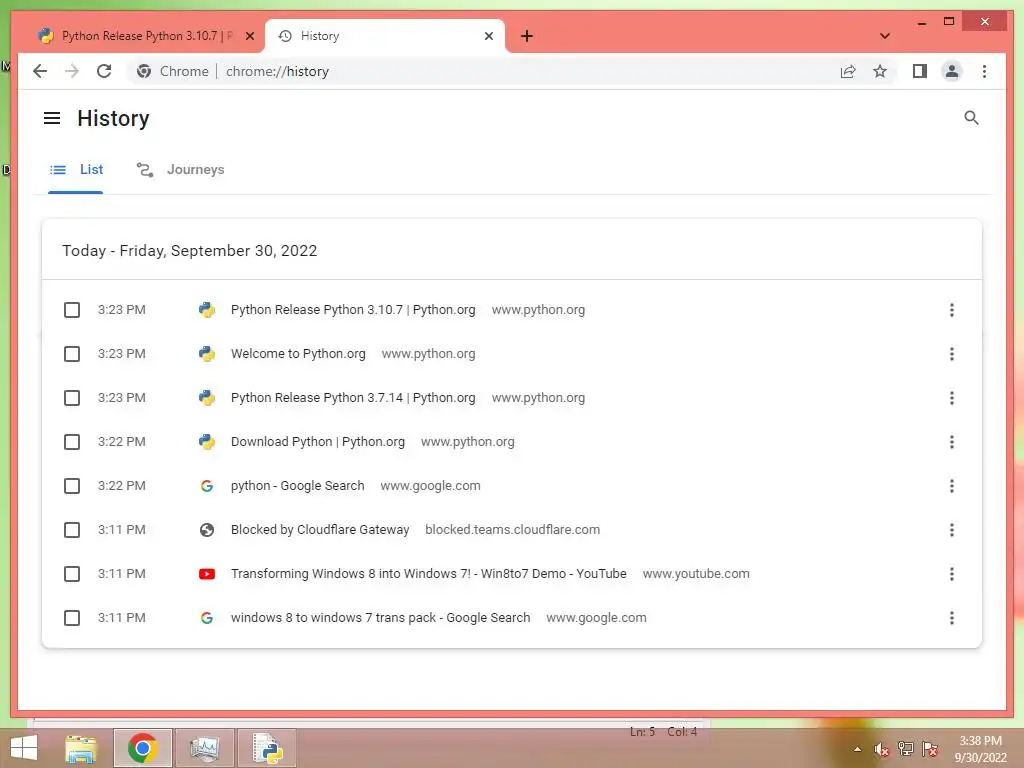This screenshot has height=768, width=1024.
Task: Open actions menu for Python 3.10.7 entry
Action: 952,310
